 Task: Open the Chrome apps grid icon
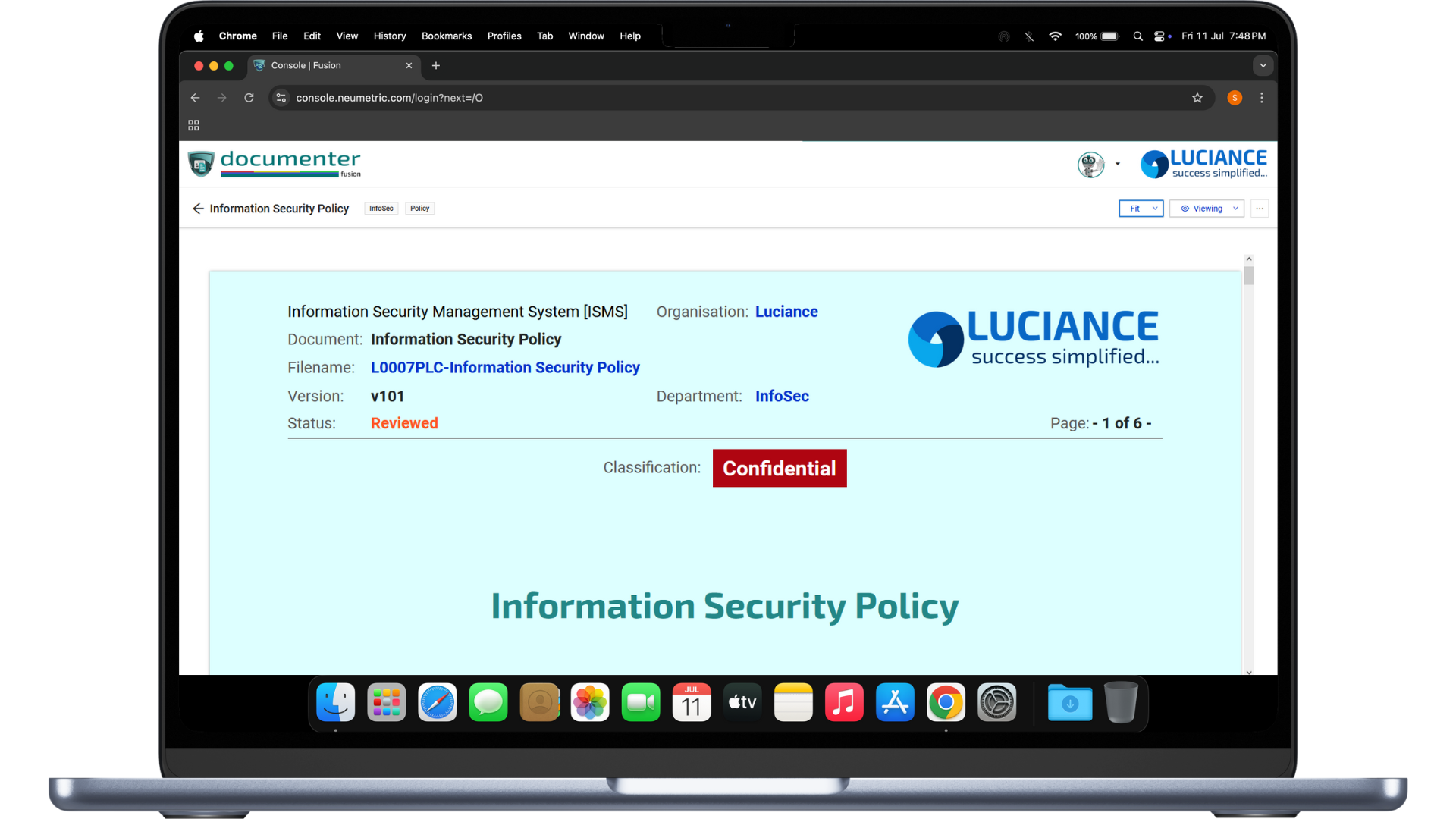(x=193, y=125)
